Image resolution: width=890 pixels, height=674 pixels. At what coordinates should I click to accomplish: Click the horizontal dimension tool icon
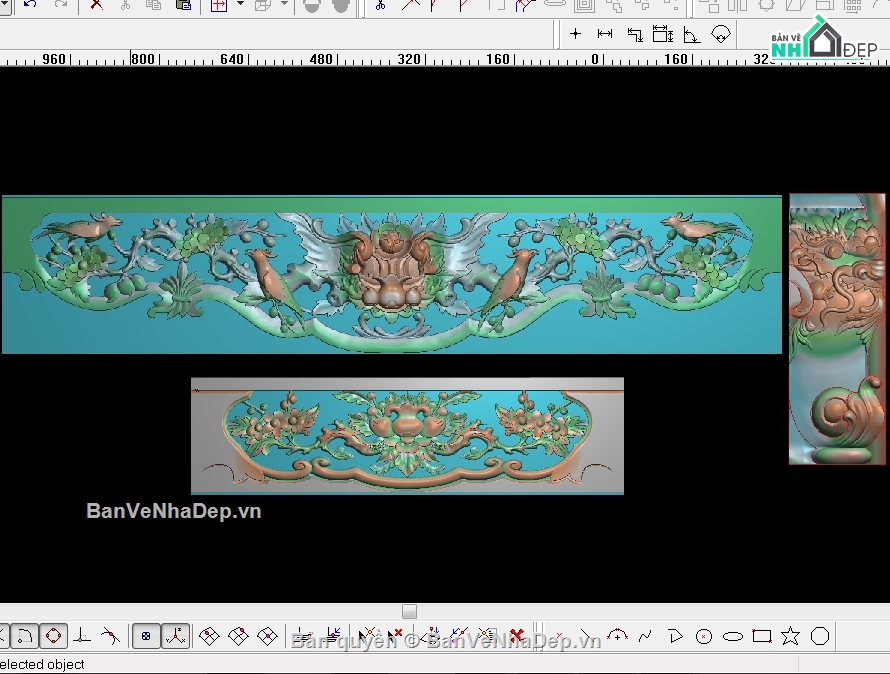click(605, 34)
